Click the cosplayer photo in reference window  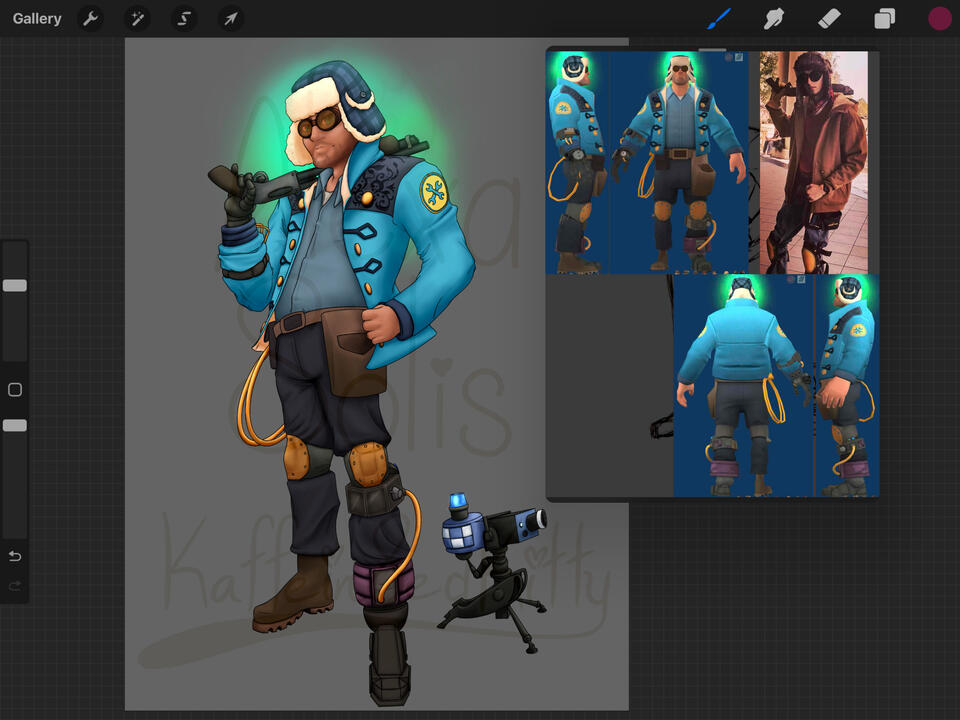(812, 162)
